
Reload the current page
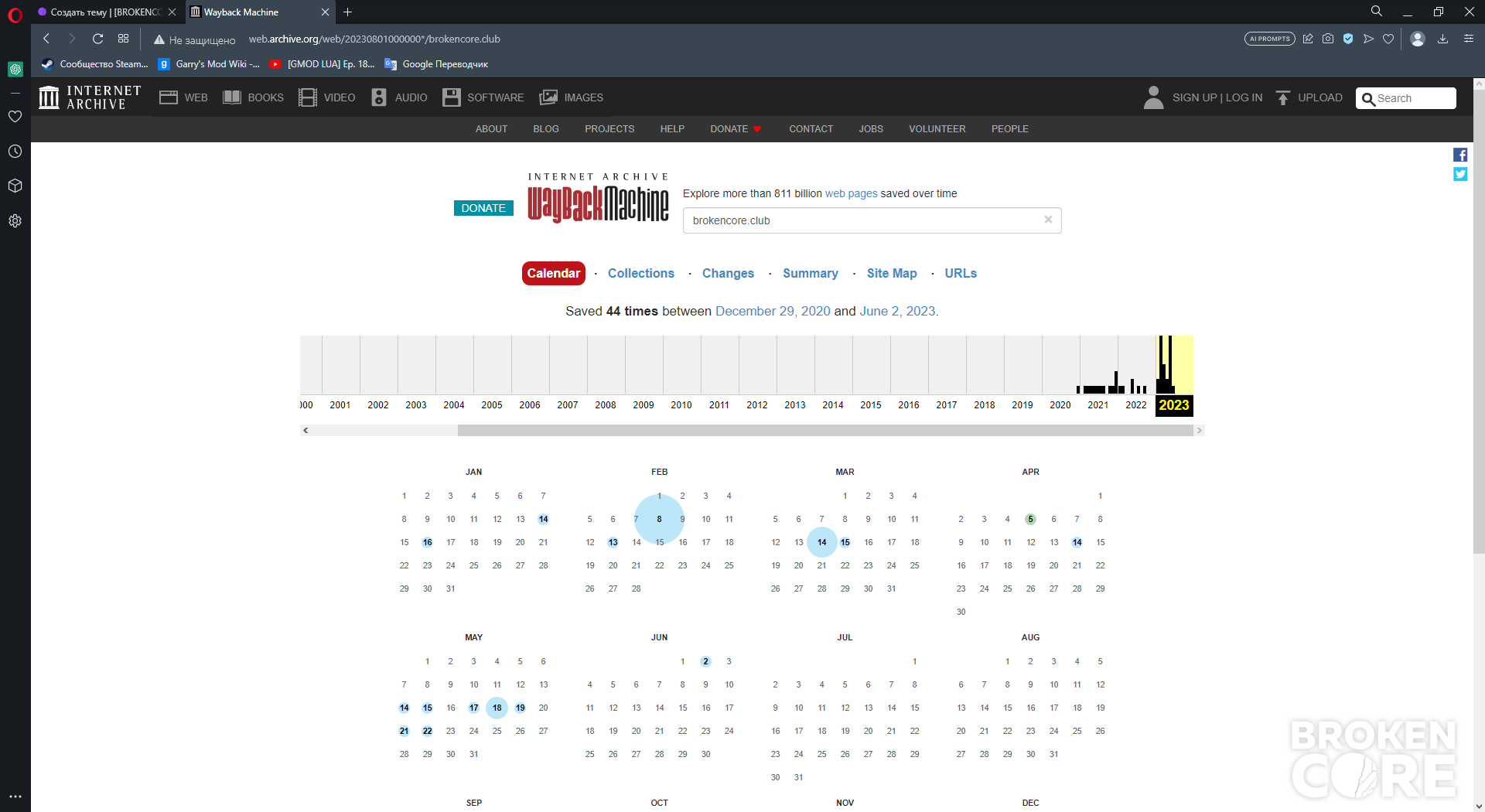tap(97, 39)
